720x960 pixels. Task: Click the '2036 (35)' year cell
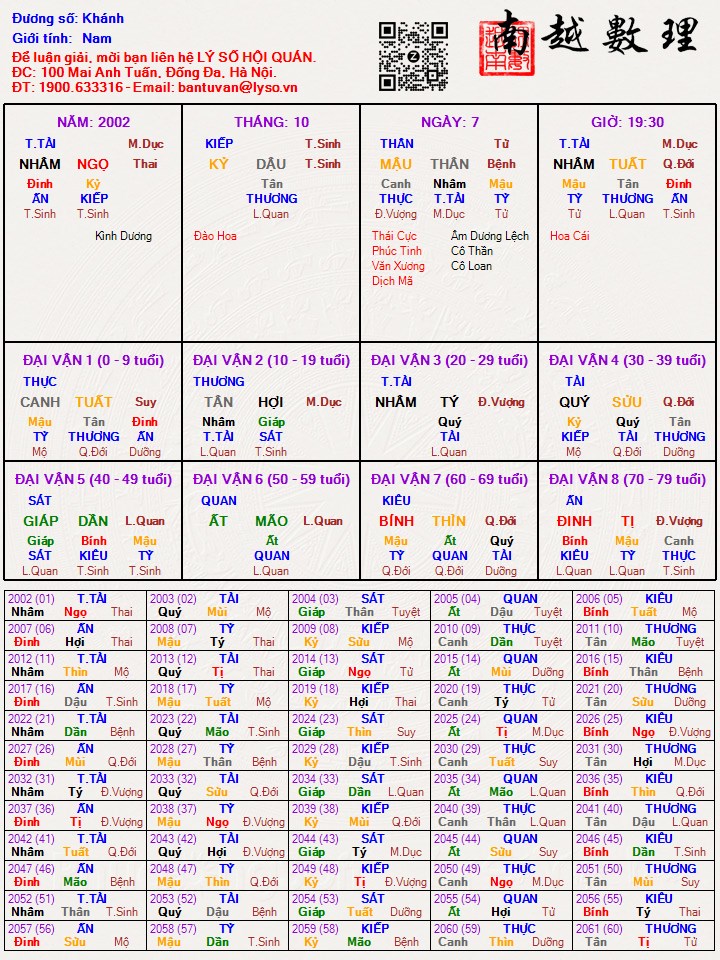point(643,786)
